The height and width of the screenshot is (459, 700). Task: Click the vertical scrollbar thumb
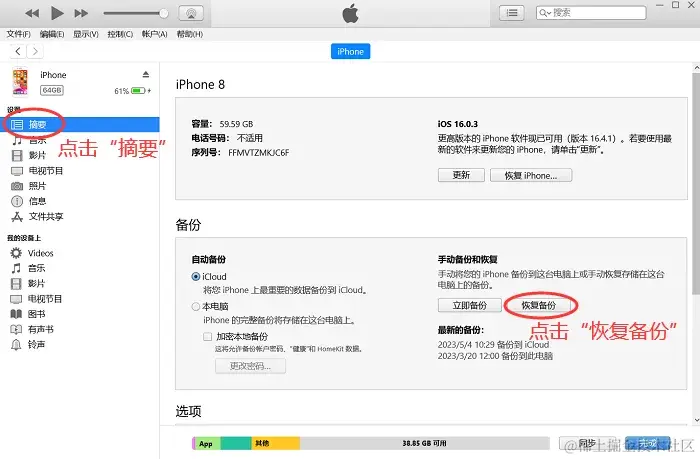coord(696,183)
